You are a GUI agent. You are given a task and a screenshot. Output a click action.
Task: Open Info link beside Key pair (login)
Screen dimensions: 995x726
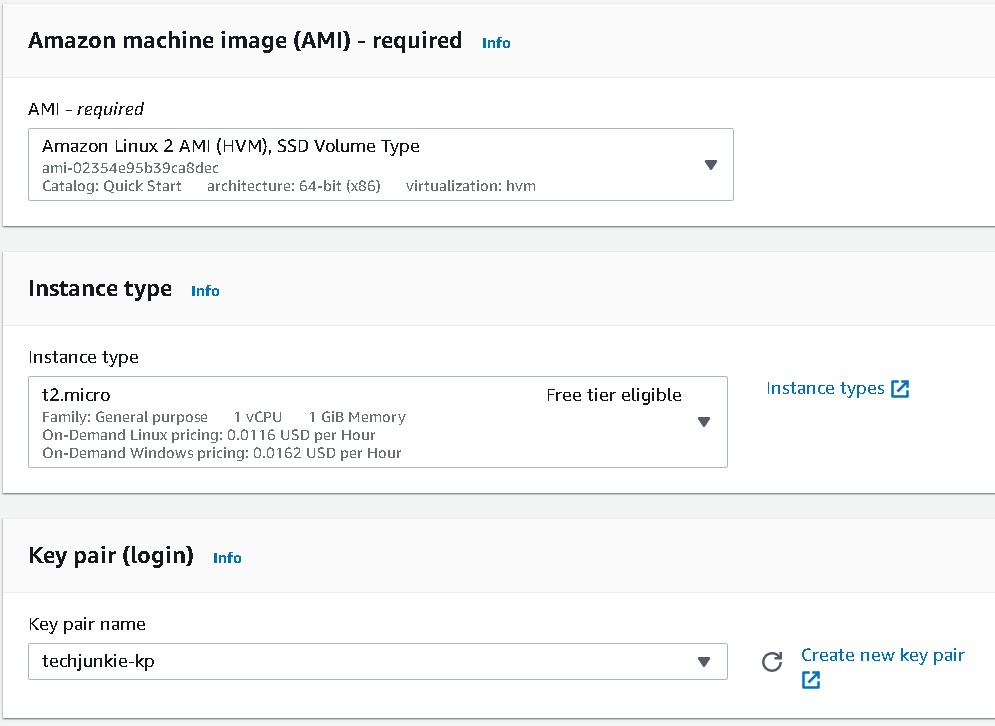tap(227, 558)
